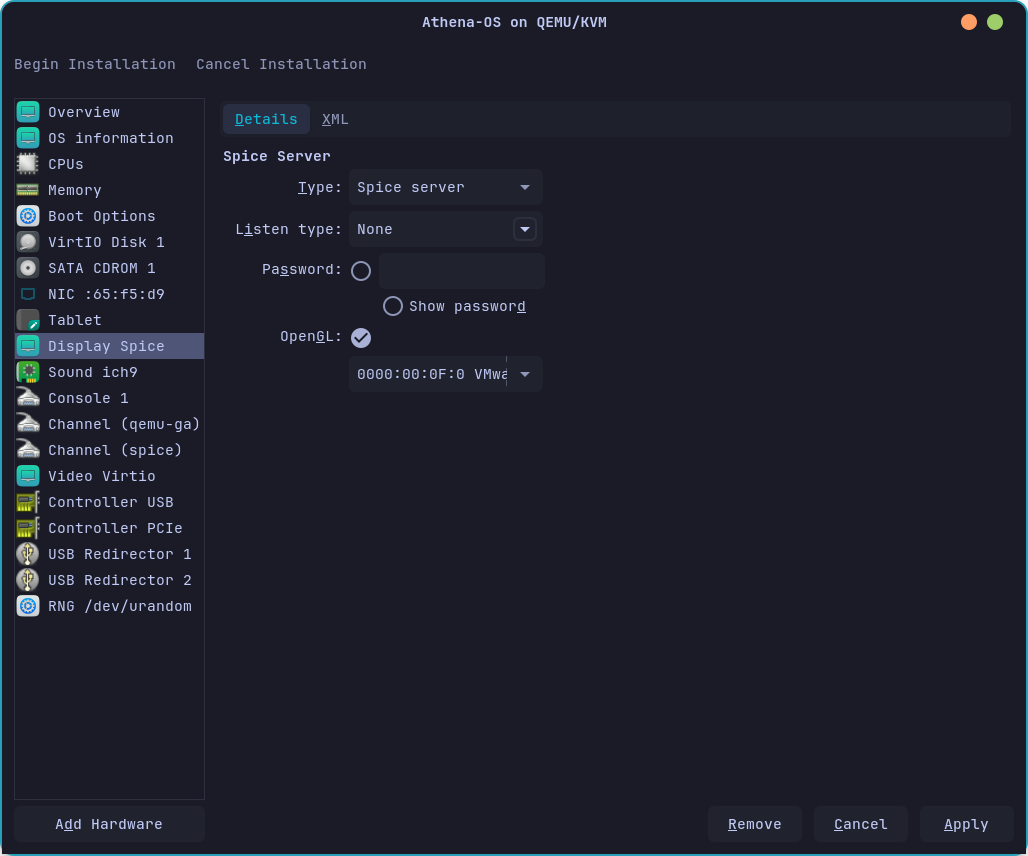Toggle the Show password option

tap(392, 305)
